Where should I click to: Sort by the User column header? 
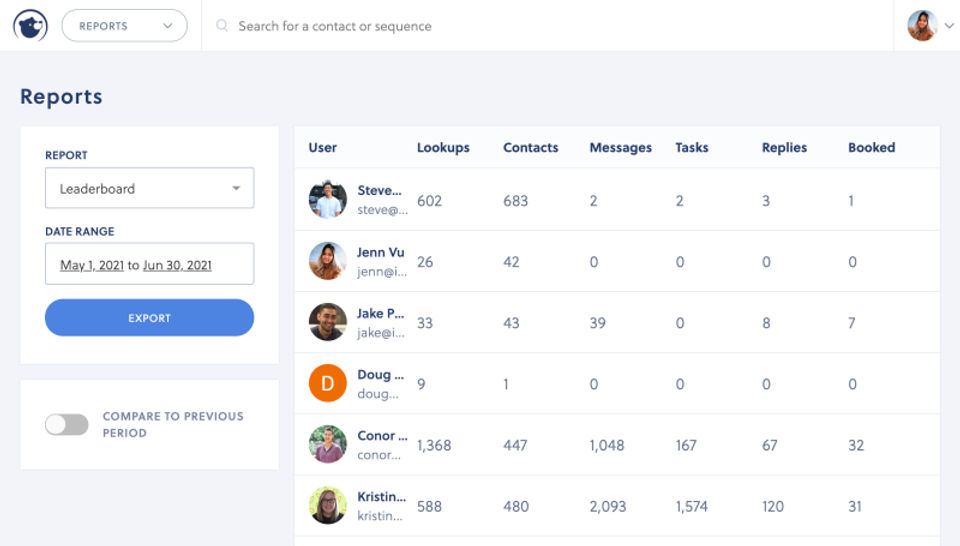point(323,148)
